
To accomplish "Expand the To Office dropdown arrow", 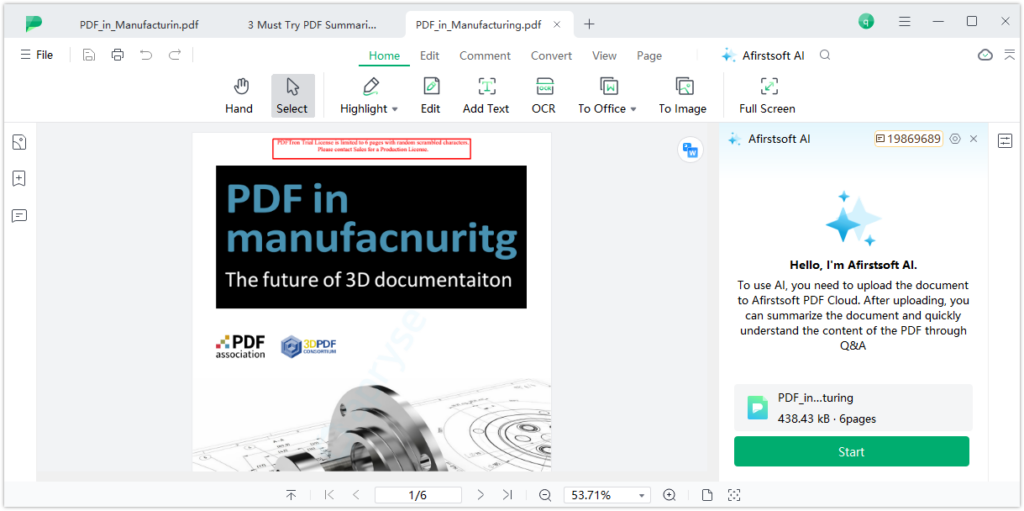I will 633,109.
